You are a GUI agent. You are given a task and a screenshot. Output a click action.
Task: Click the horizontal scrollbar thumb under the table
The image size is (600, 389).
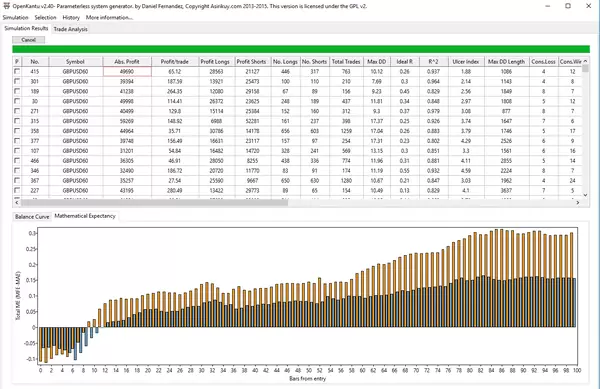point(154,203)
